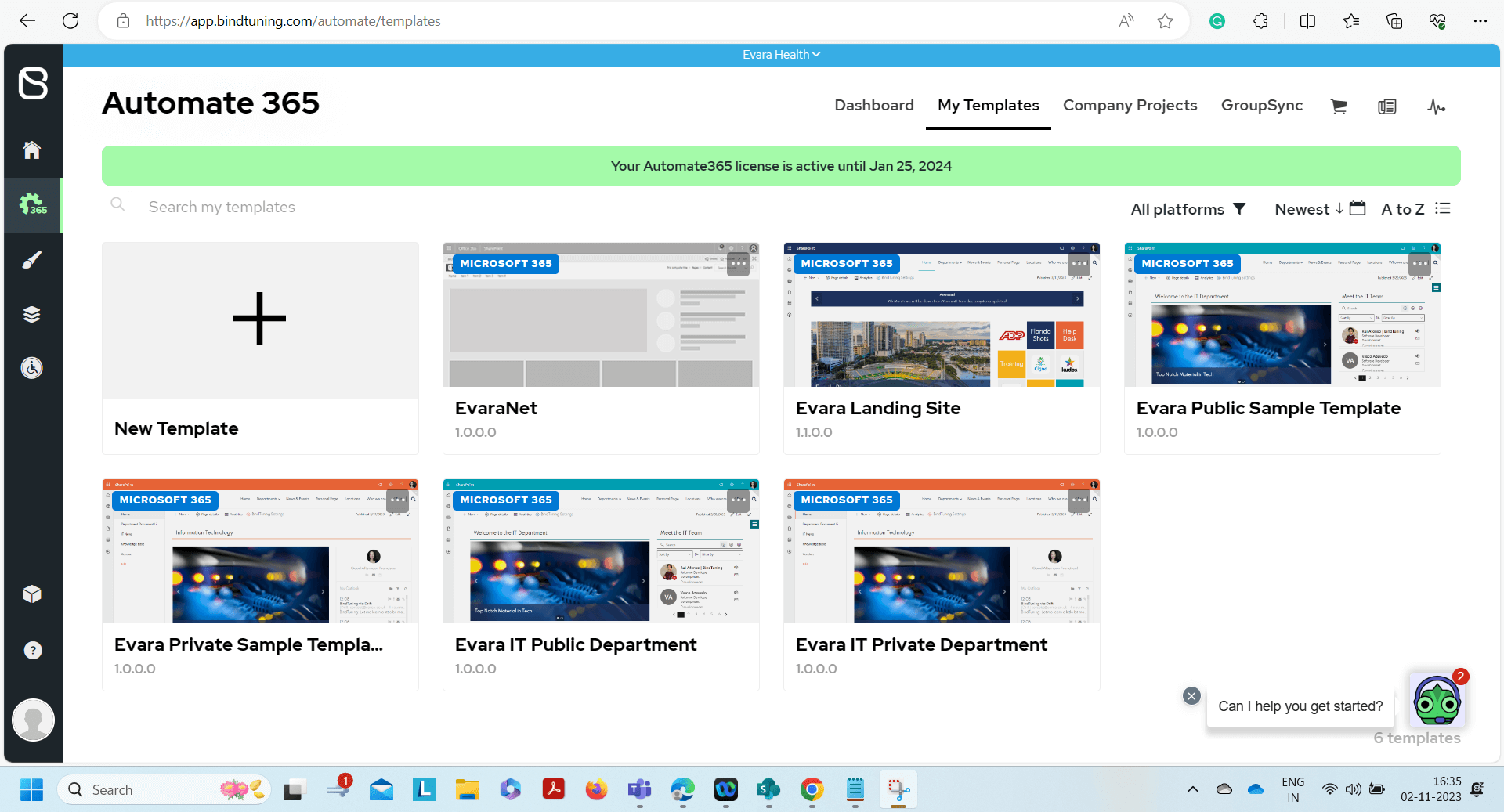Open Google Chrome in taskbar
1504x812 pixels.
point(812,789)
